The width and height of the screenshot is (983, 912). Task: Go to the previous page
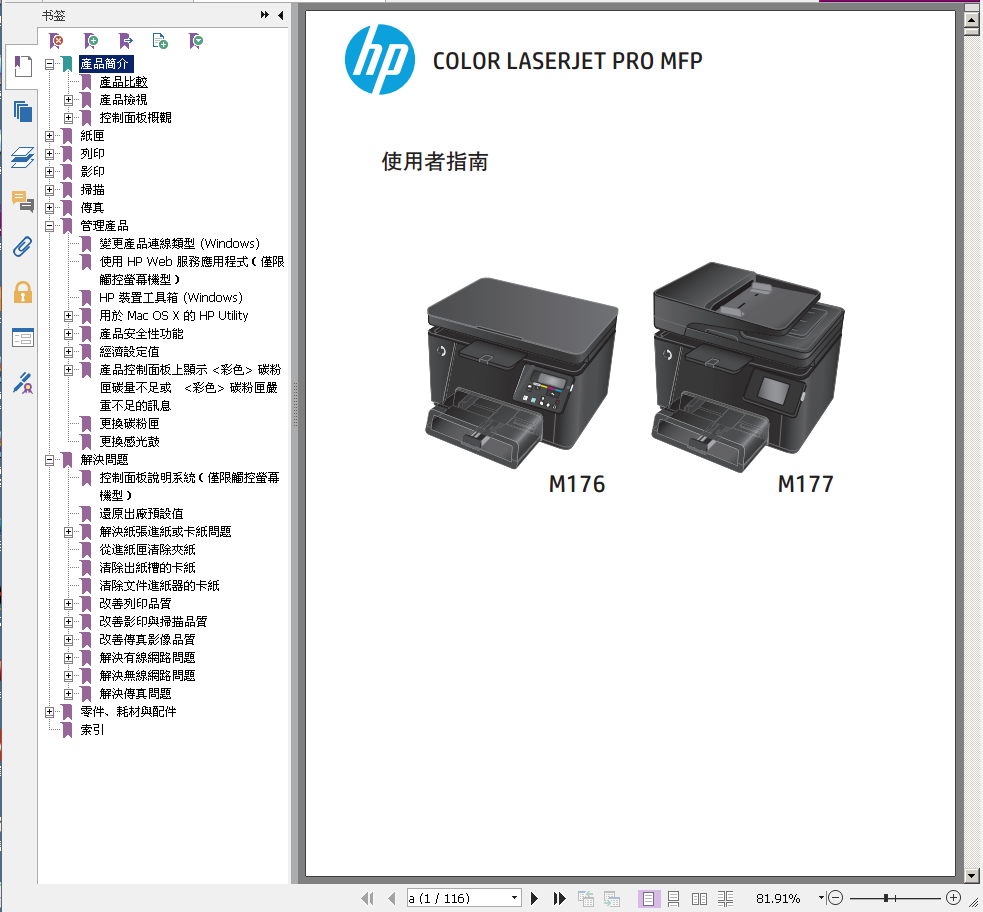(x=392, y=898)
